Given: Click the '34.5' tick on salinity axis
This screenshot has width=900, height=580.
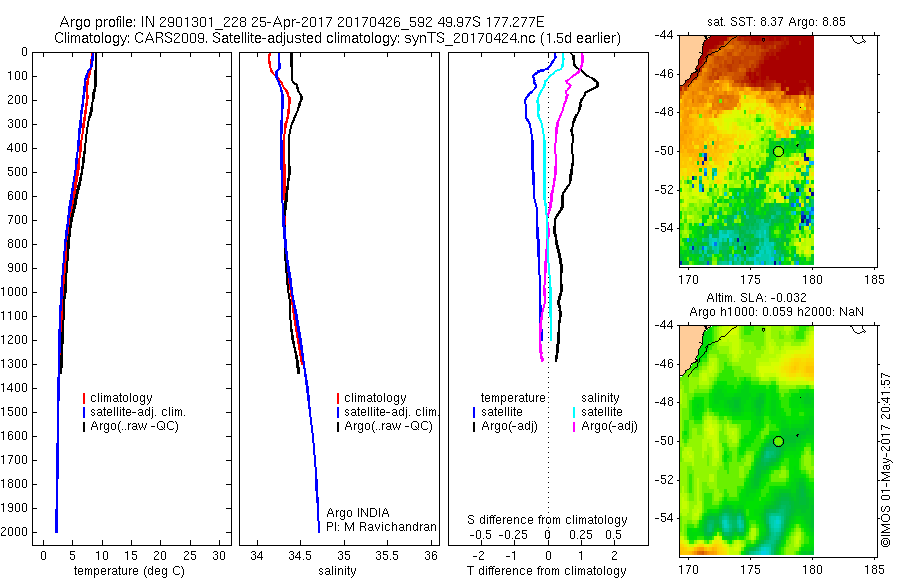Looking at the screenshot, I should [x=300, y=556].
